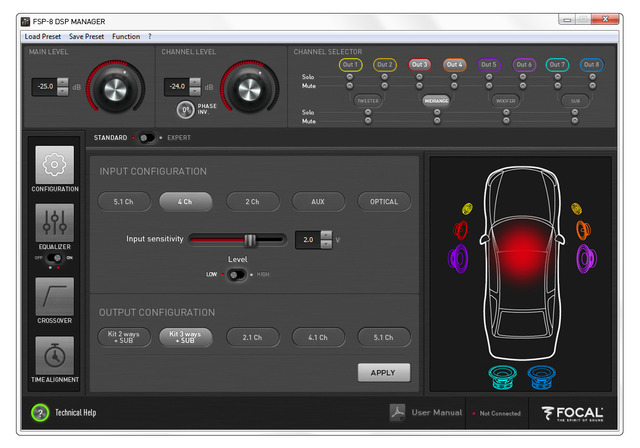Viewport: 640px width, 448px height.
Task: Open the Function menu
Action: click(x=126, y=36)
